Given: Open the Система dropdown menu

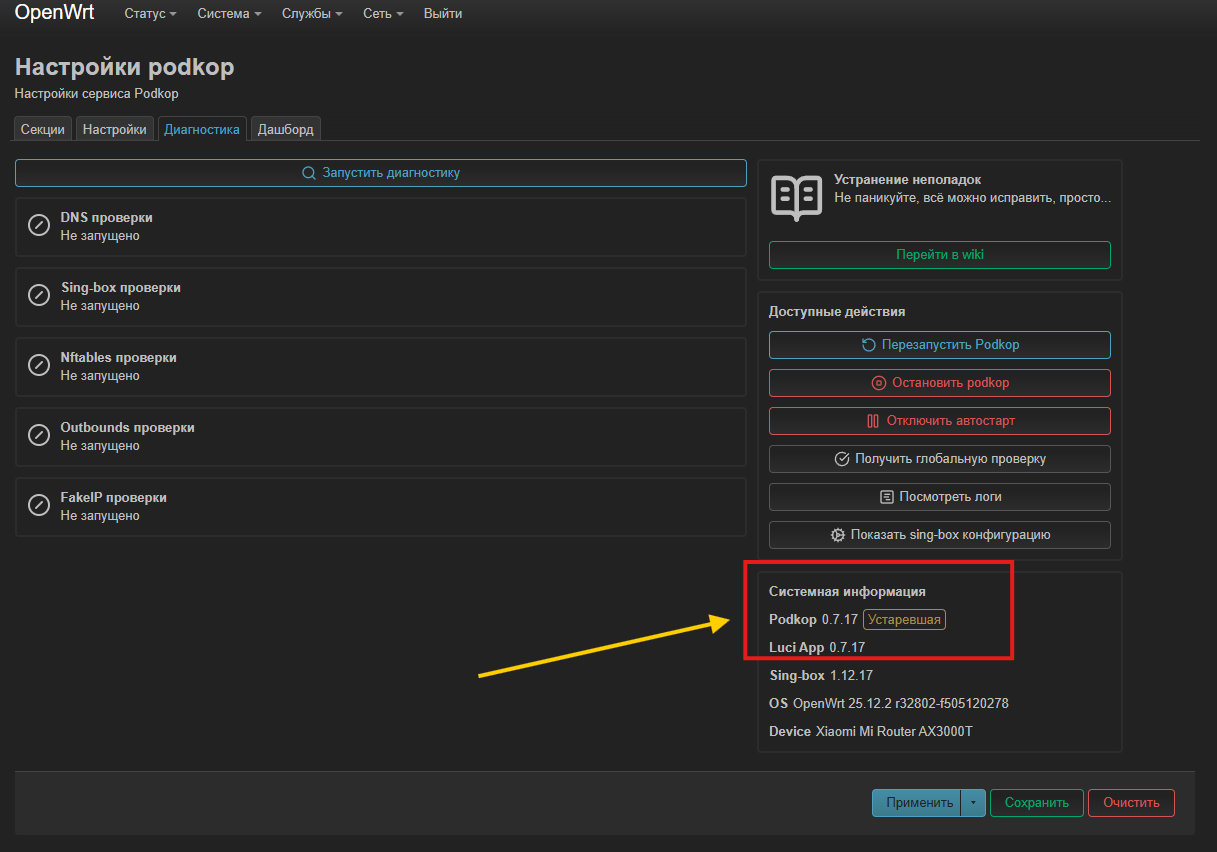Looking at the screenshot, I should (x=229, y=14).
